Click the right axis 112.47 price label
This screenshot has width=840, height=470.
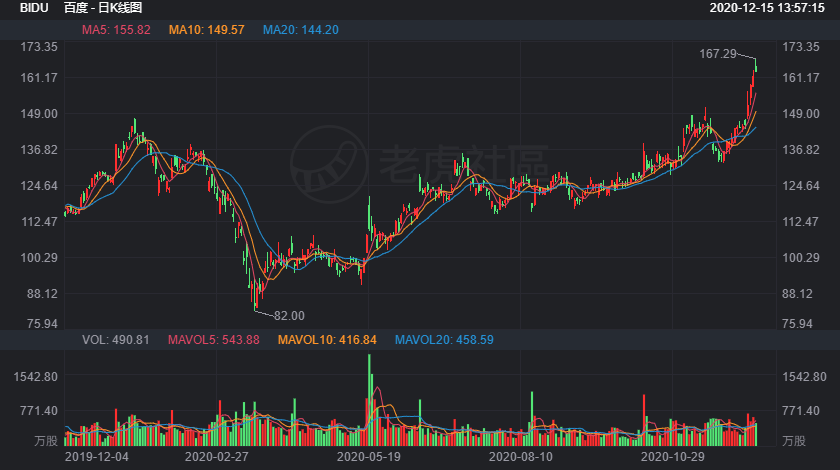pos(801,222)
